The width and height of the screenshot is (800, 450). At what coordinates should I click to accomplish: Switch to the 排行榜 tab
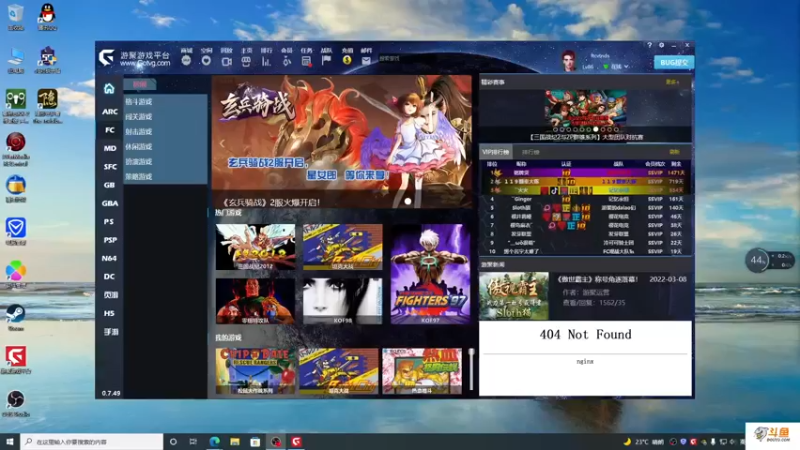pos(531,152)
